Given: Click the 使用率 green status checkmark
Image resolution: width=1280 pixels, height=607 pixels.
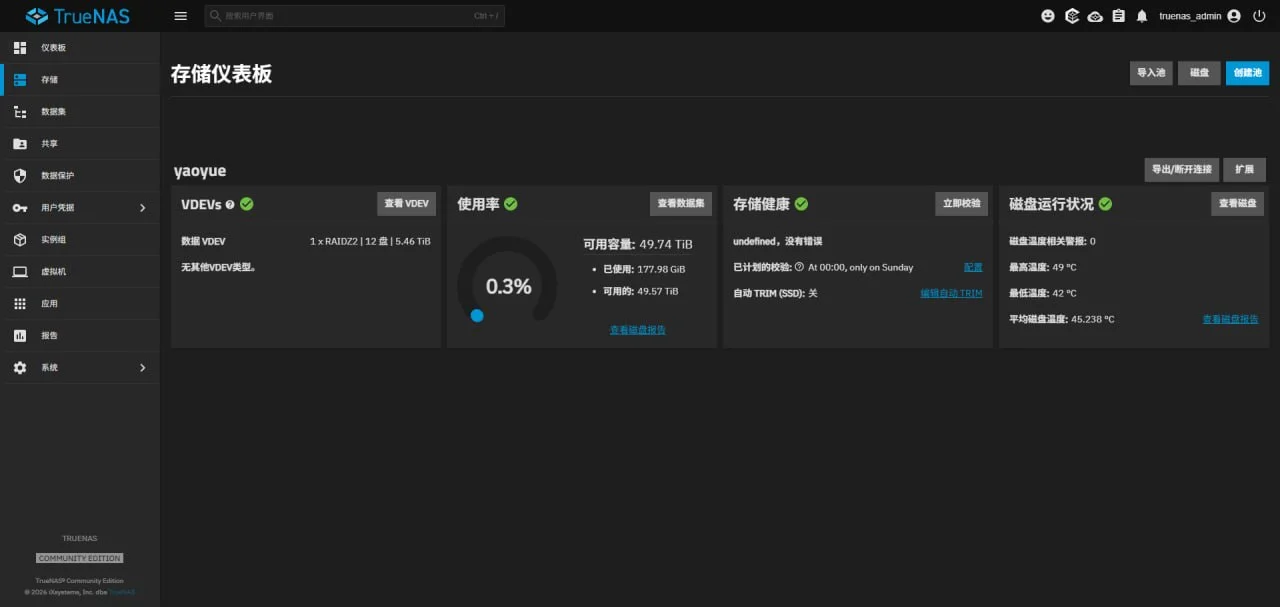Looking at the screenshot, I should (x=510, y=204).
